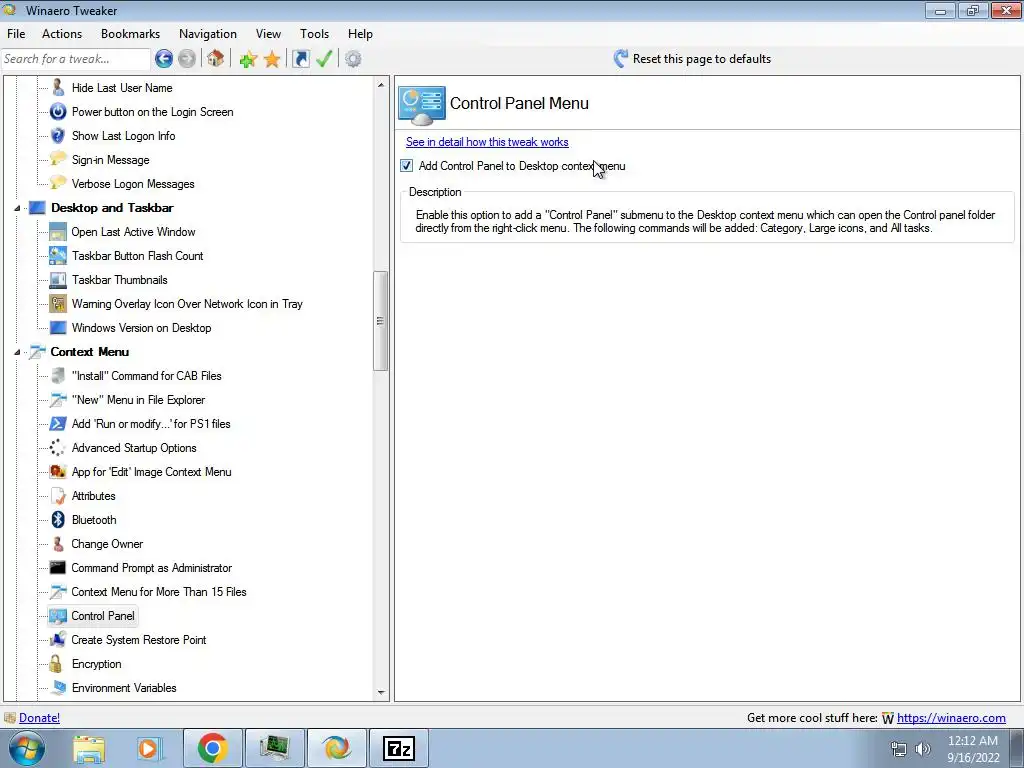Click the Bluetooth icon in tree
The width and height of the screenshot is (1024, 768).
tap(58, 520)
